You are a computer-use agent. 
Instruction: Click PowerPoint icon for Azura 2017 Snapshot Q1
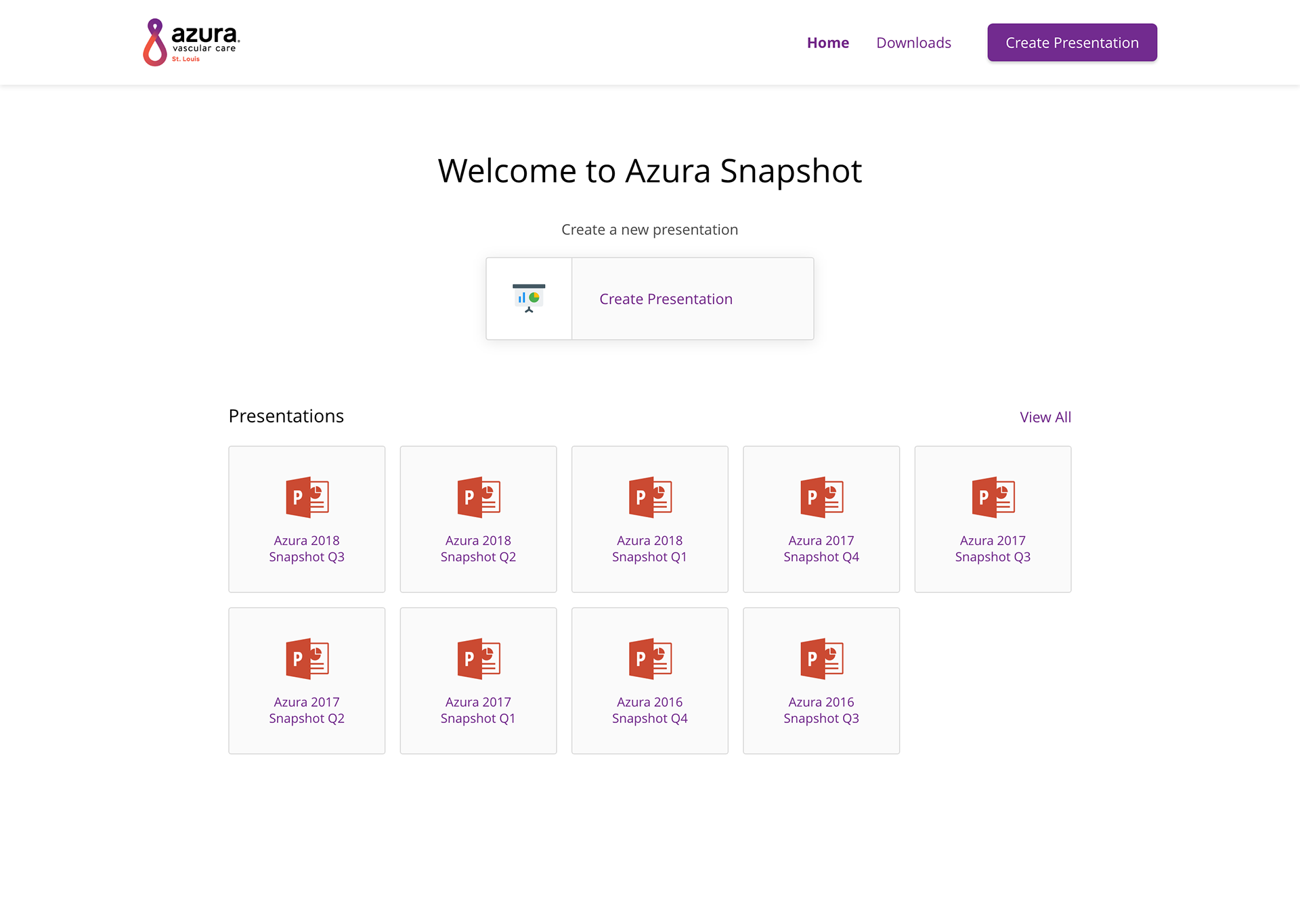[479, 659]
